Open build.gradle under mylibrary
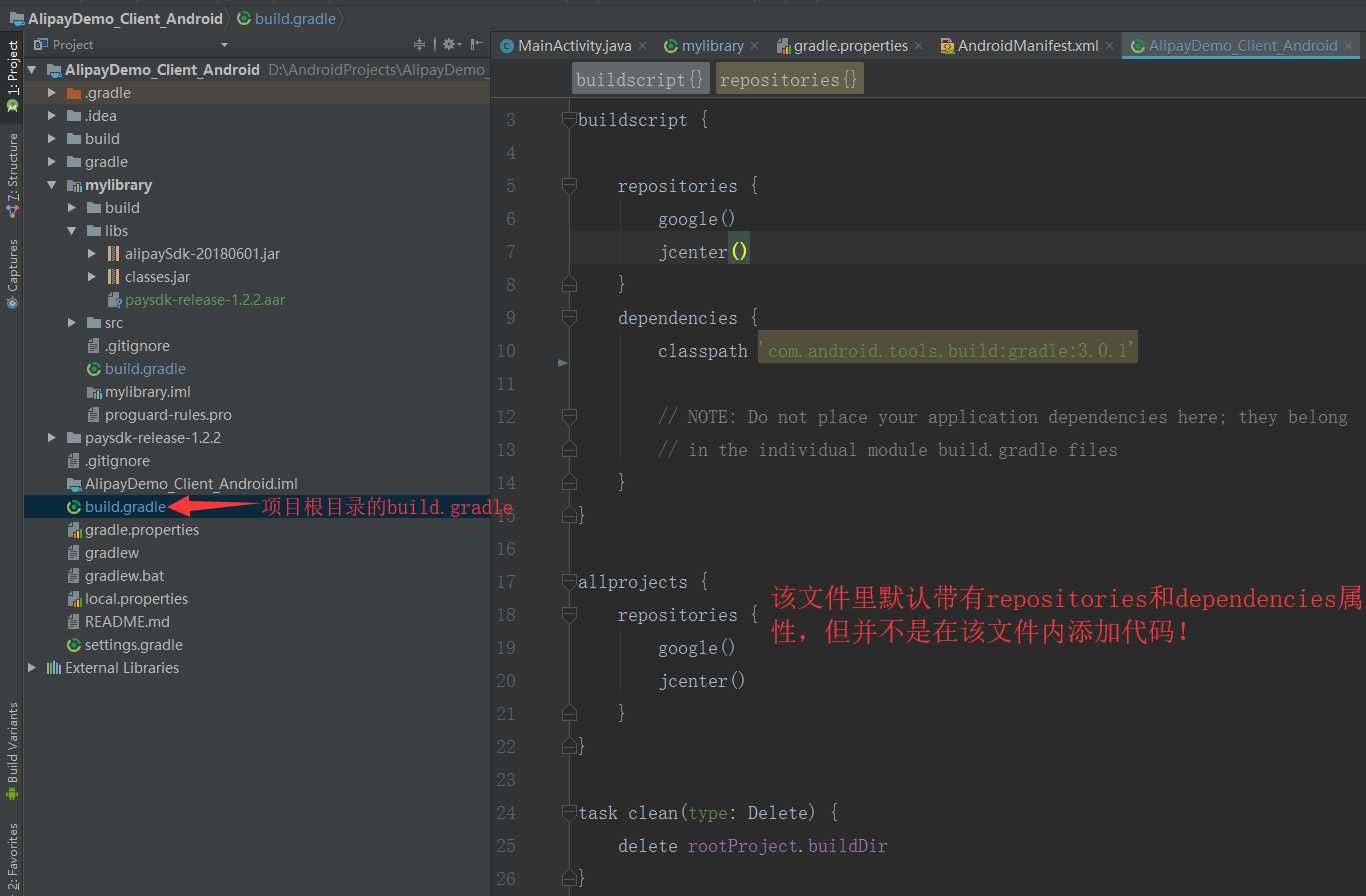 145,369
